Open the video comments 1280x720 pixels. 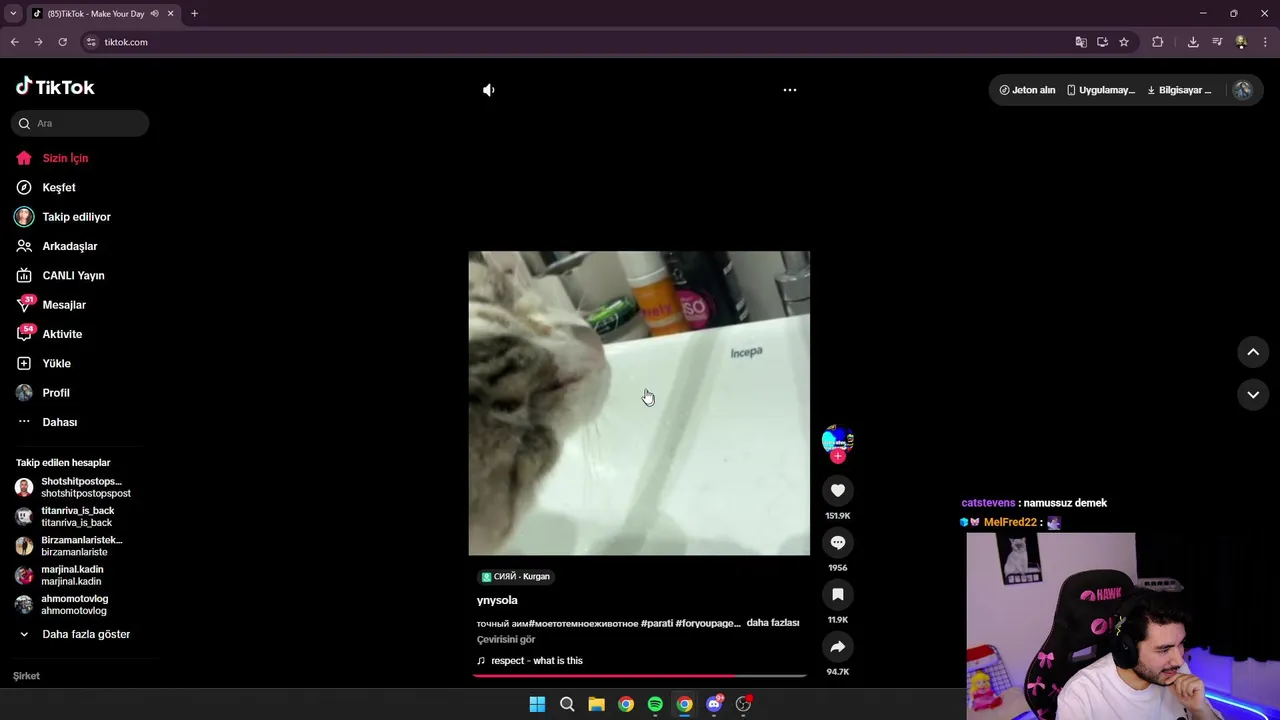pos(838,542)
